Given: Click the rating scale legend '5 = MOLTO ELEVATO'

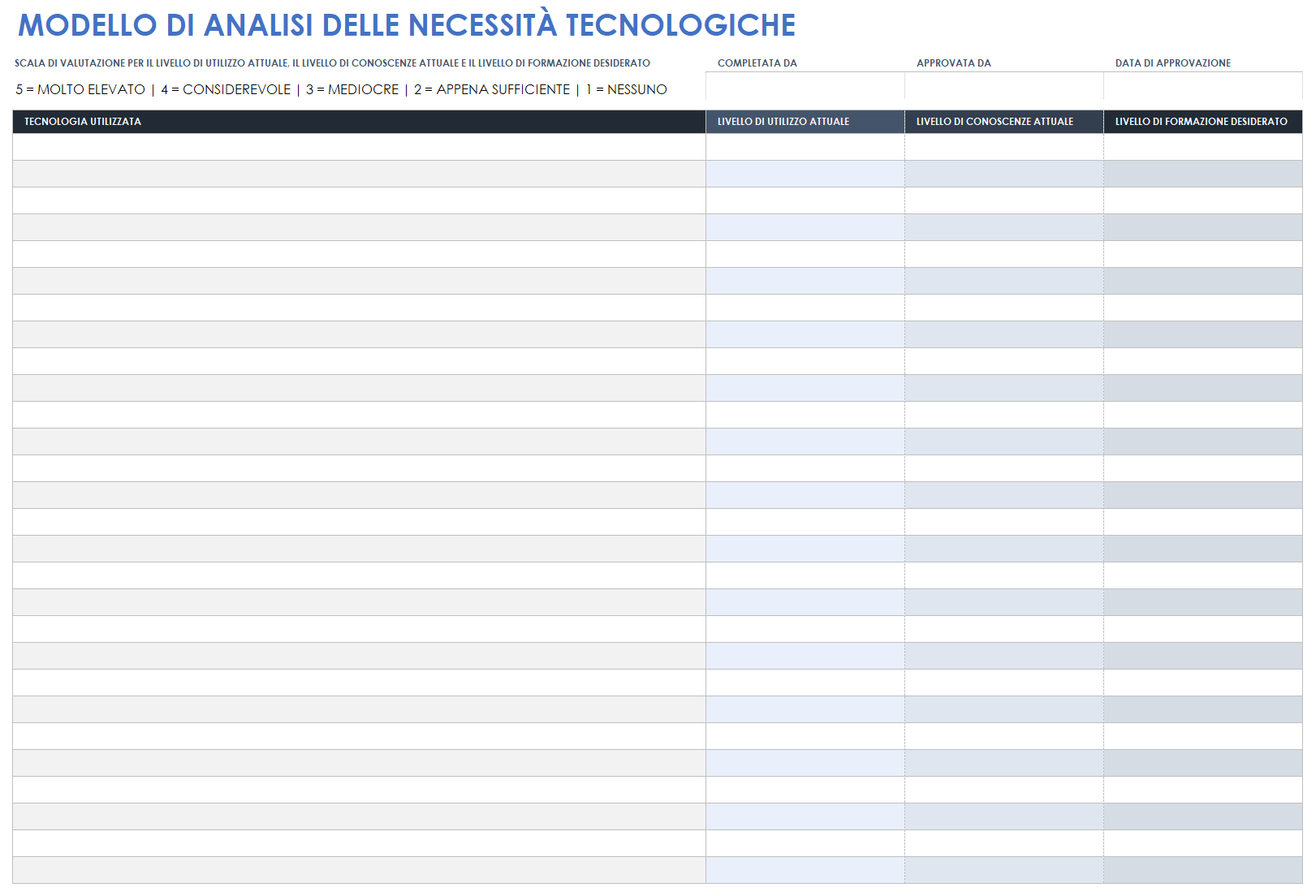Looking at the screenshot, I should click(x=80, y=89).
